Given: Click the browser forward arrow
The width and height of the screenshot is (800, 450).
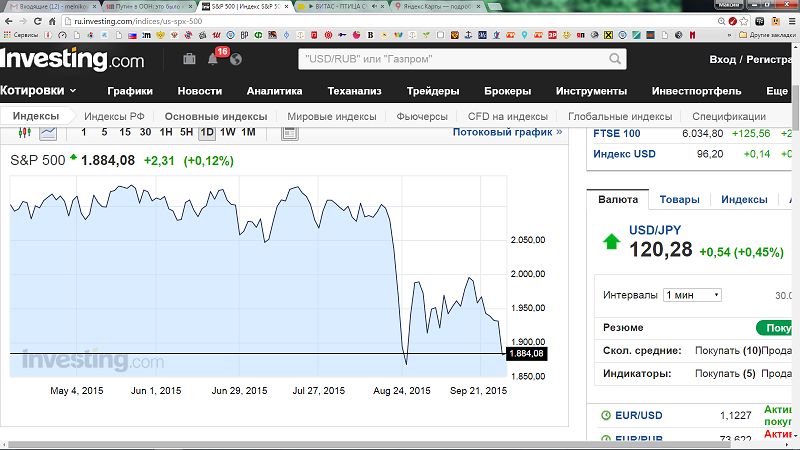Looking at the screenshot, I should pos(23,21).
